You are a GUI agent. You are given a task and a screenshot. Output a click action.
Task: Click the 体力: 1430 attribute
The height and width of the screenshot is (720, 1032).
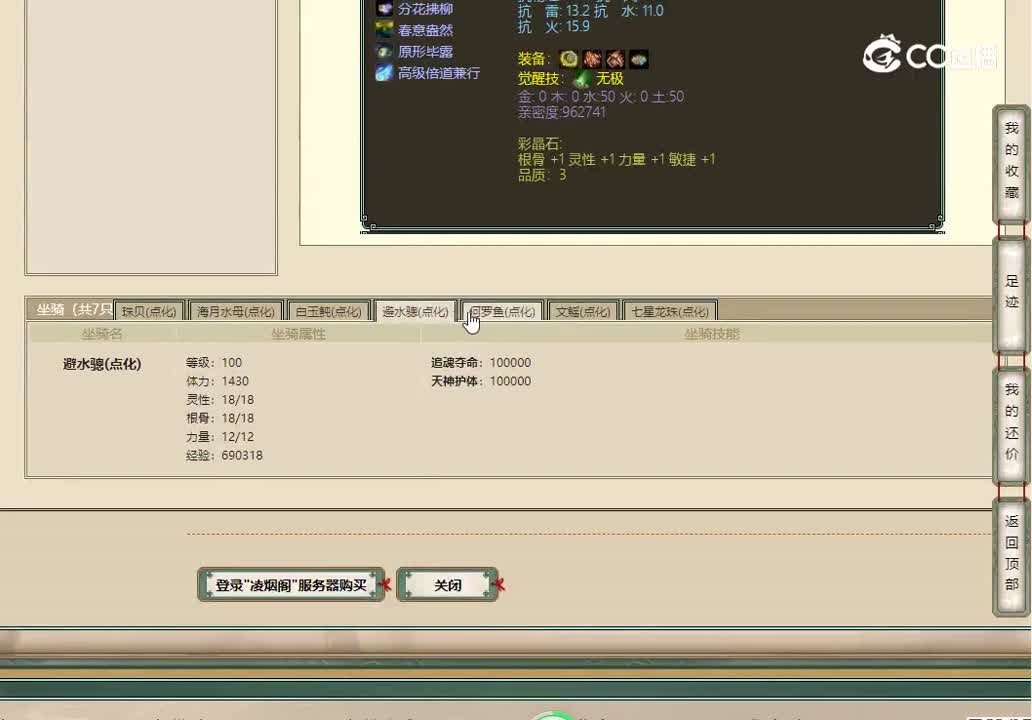[217, 381]
